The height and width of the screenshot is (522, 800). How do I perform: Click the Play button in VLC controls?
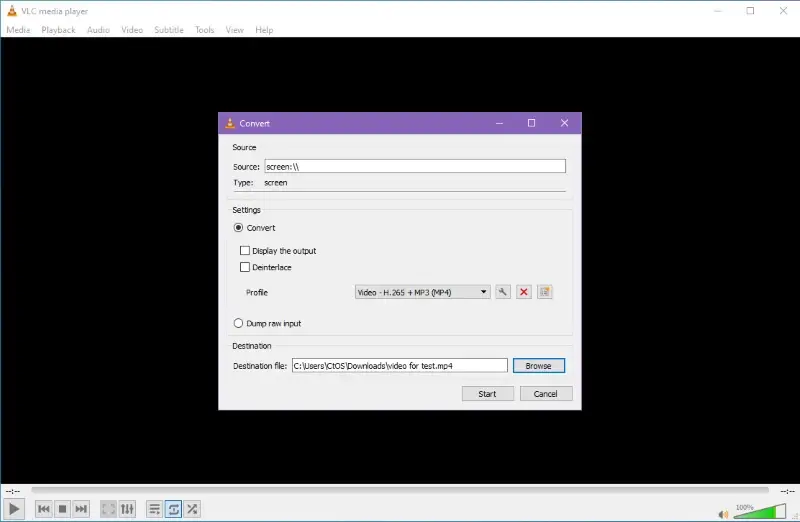coord(14,509)
